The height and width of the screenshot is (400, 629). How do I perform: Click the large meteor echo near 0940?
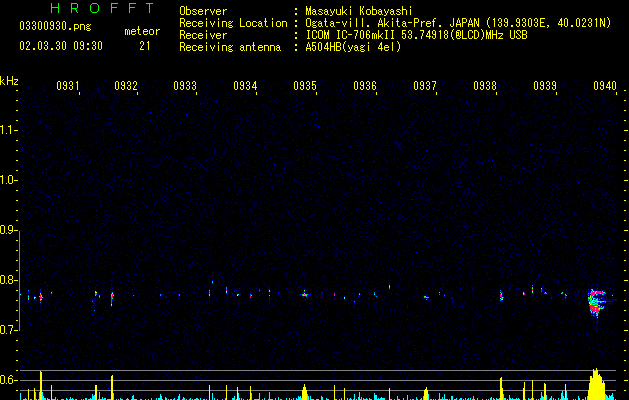click(597, 303)
